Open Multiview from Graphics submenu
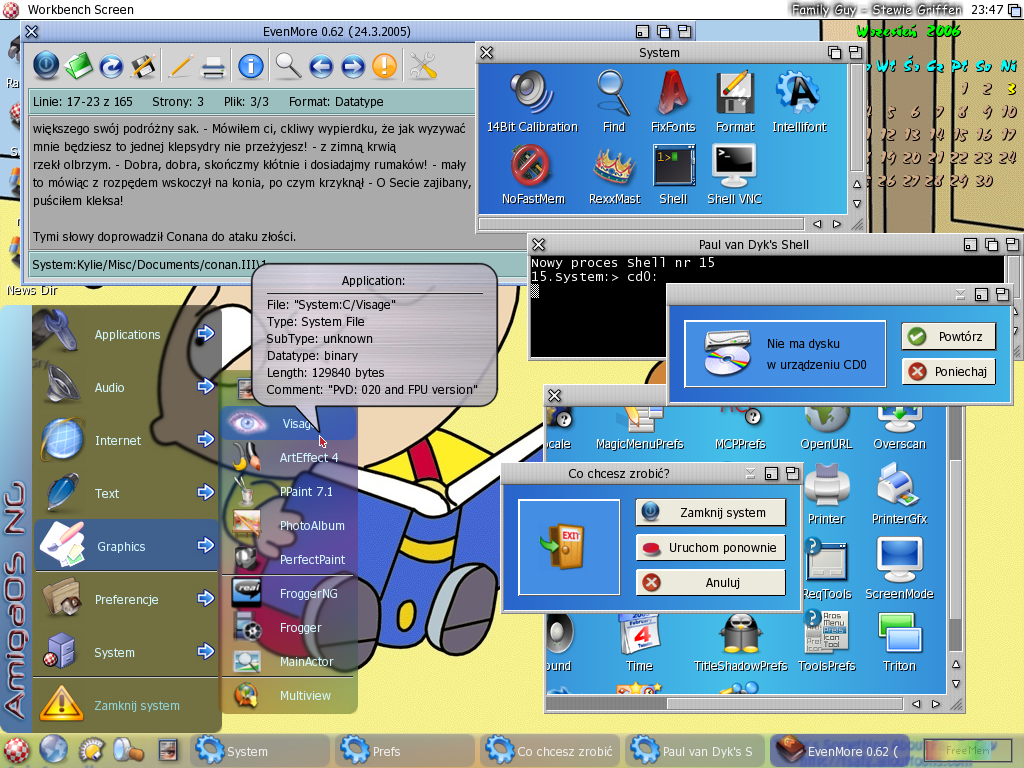 click(289, 696)
